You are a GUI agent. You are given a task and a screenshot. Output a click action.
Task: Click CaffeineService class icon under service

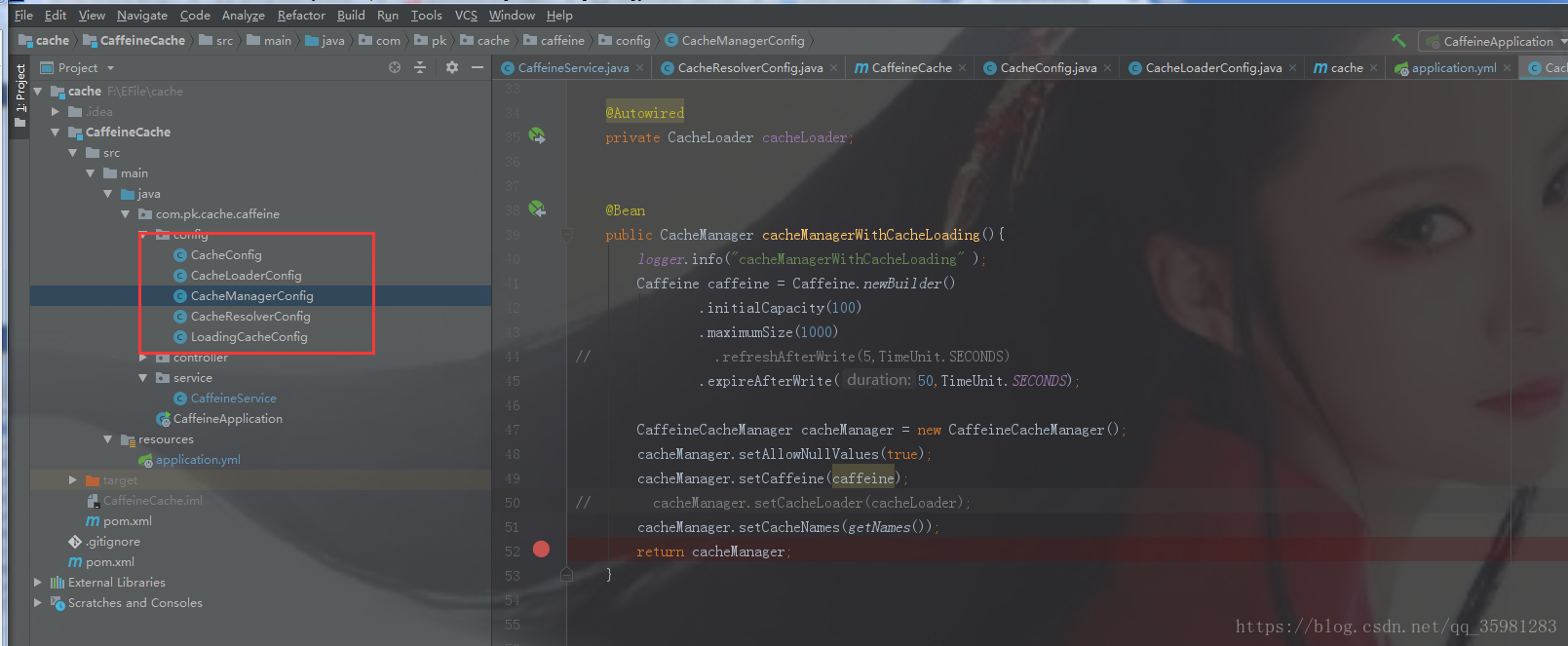(x=180, y=399)
